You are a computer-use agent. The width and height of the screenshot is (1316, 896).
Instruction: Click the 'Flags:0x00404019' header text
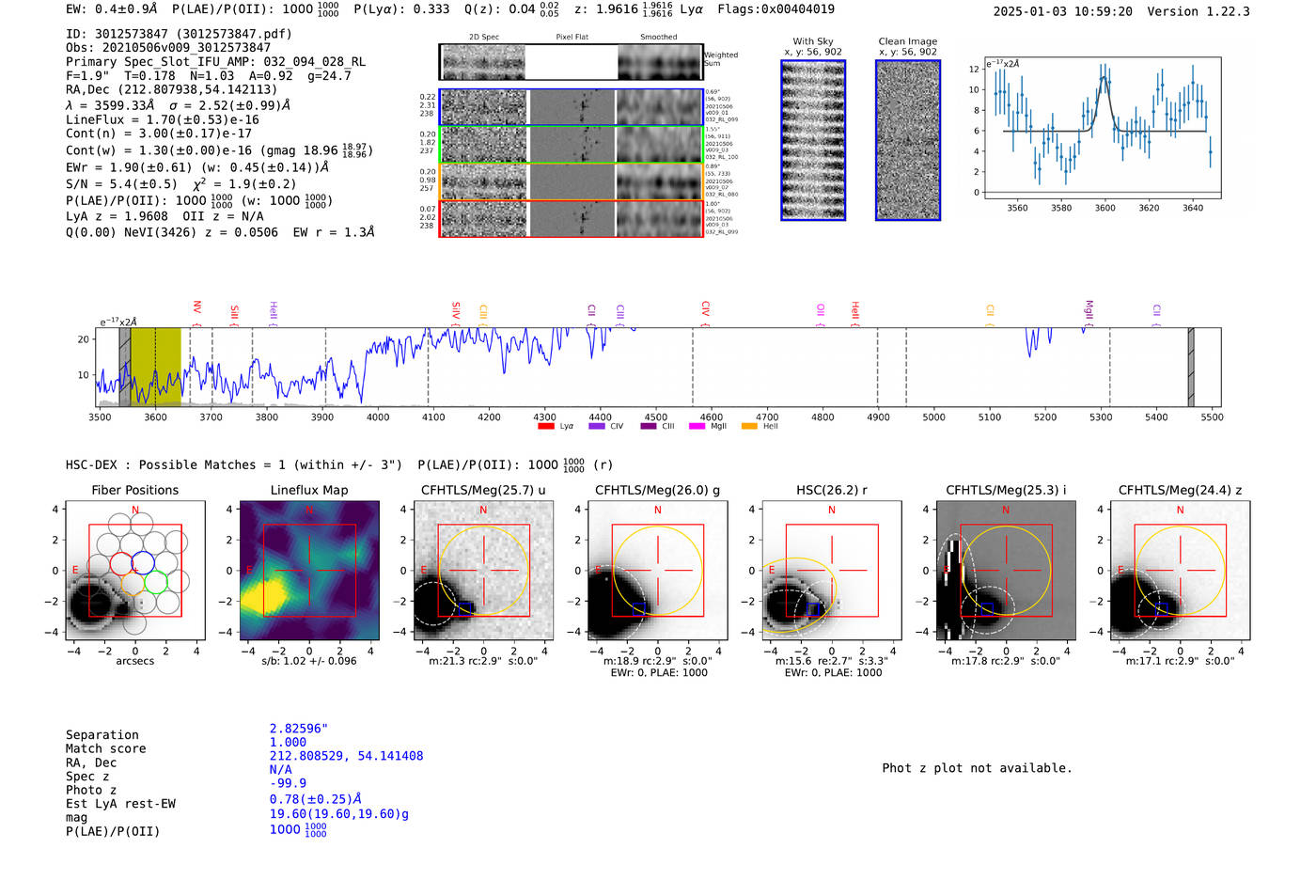[775, 9]
